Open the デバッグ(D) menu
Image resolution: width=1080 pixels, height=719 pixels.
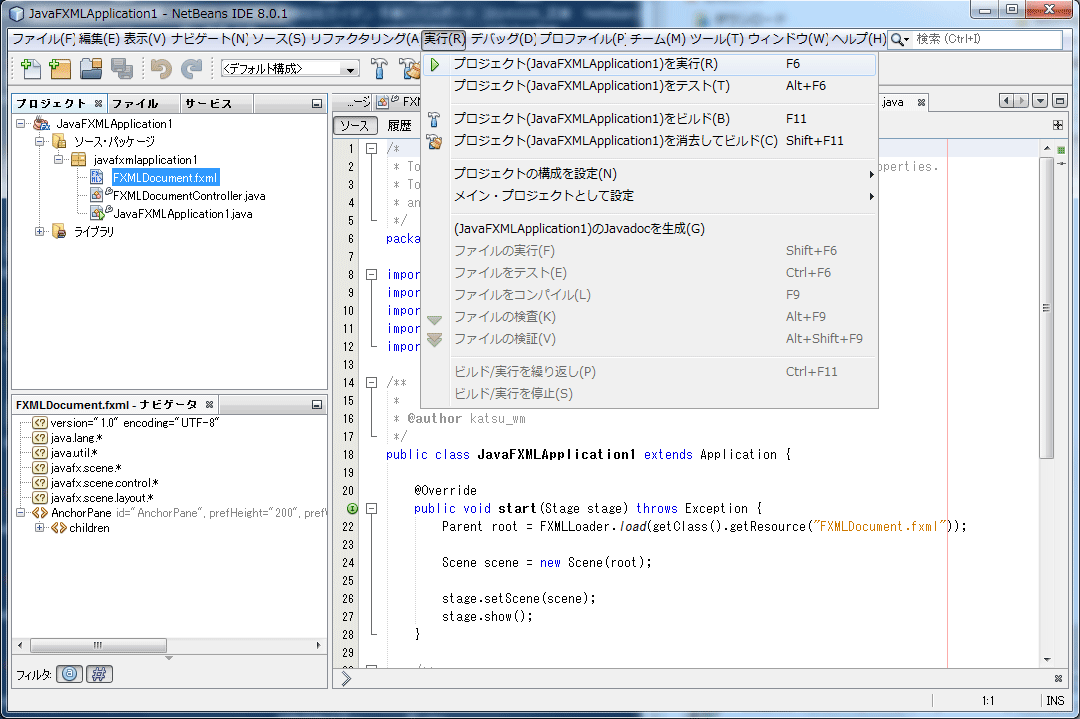503,39
